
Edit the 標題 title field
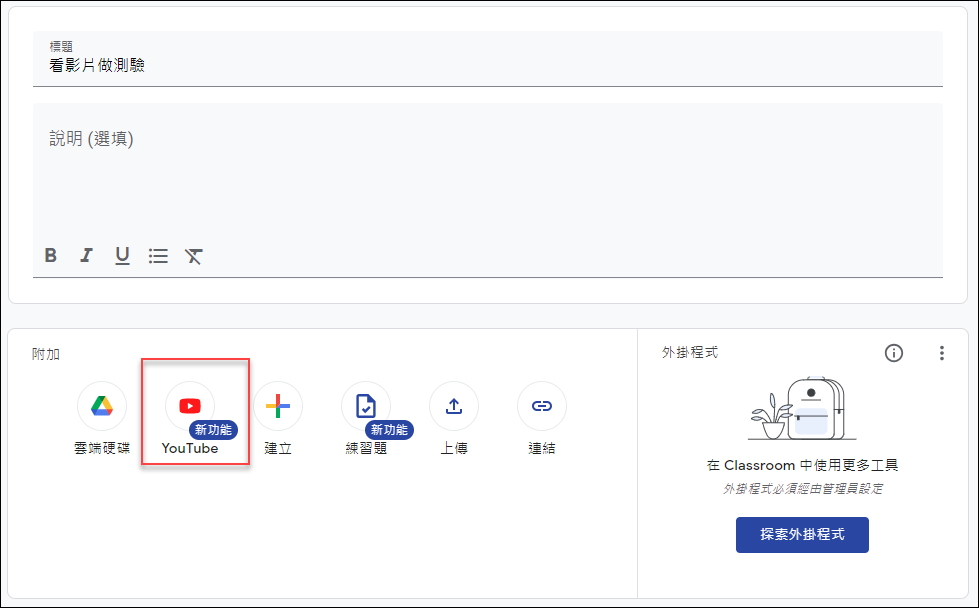coord(488,59)
